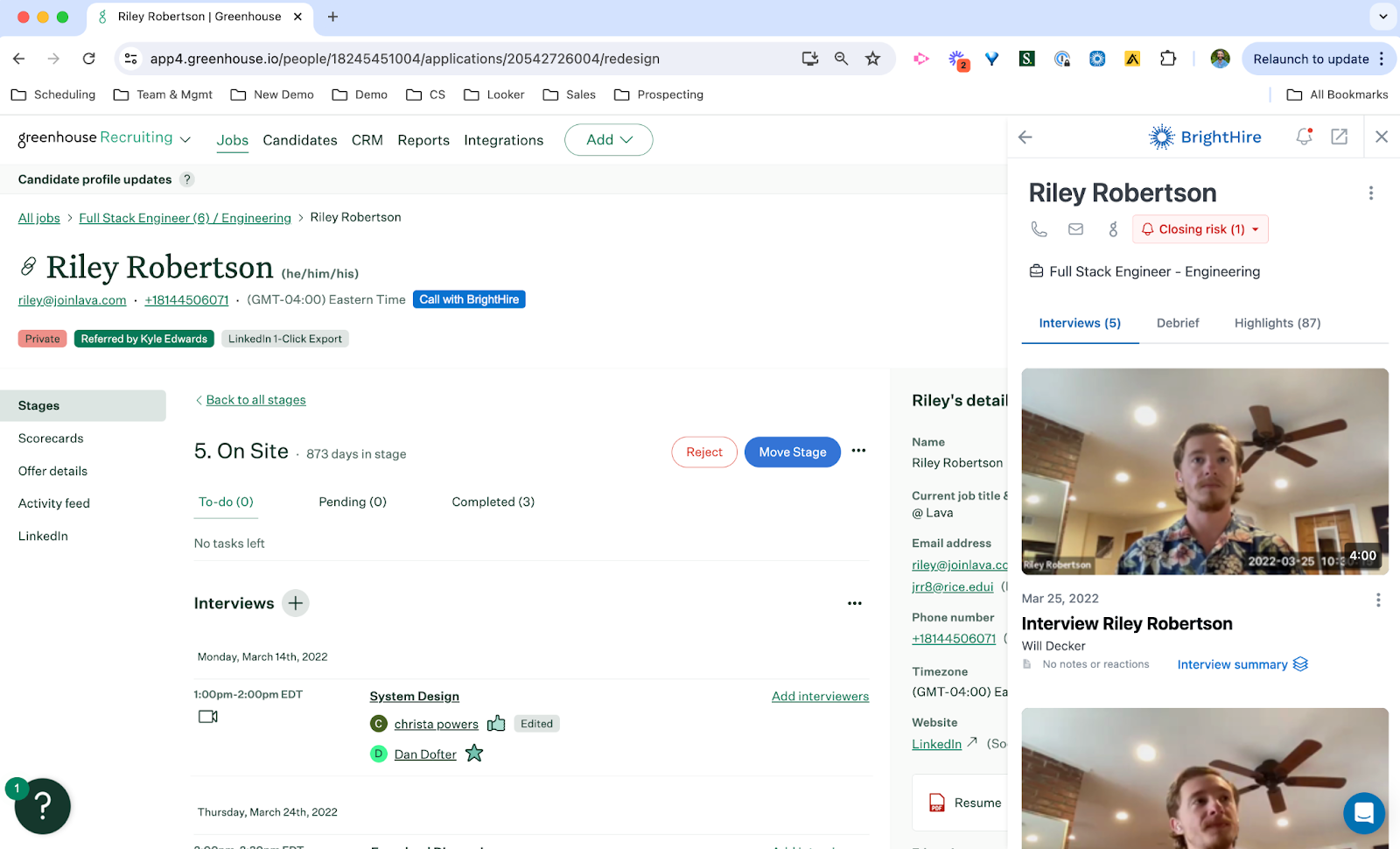The height and width of the screenshot is (849, 1400).
Task: Click the BrightHire notification bell icon
Action: tap(1304, 137)
